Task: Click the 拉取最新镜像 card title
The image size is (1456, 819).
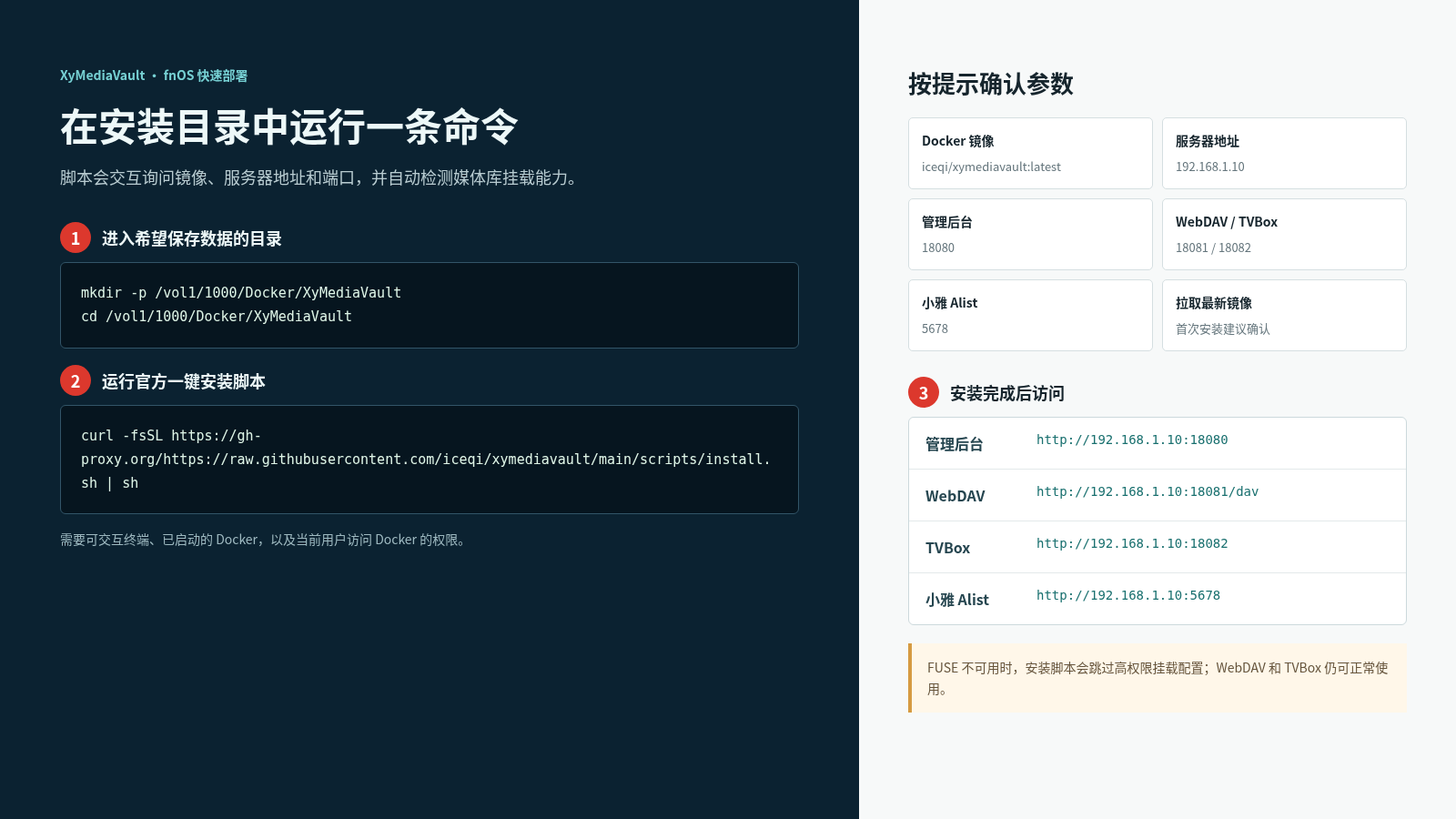Action: (1214, 303)
